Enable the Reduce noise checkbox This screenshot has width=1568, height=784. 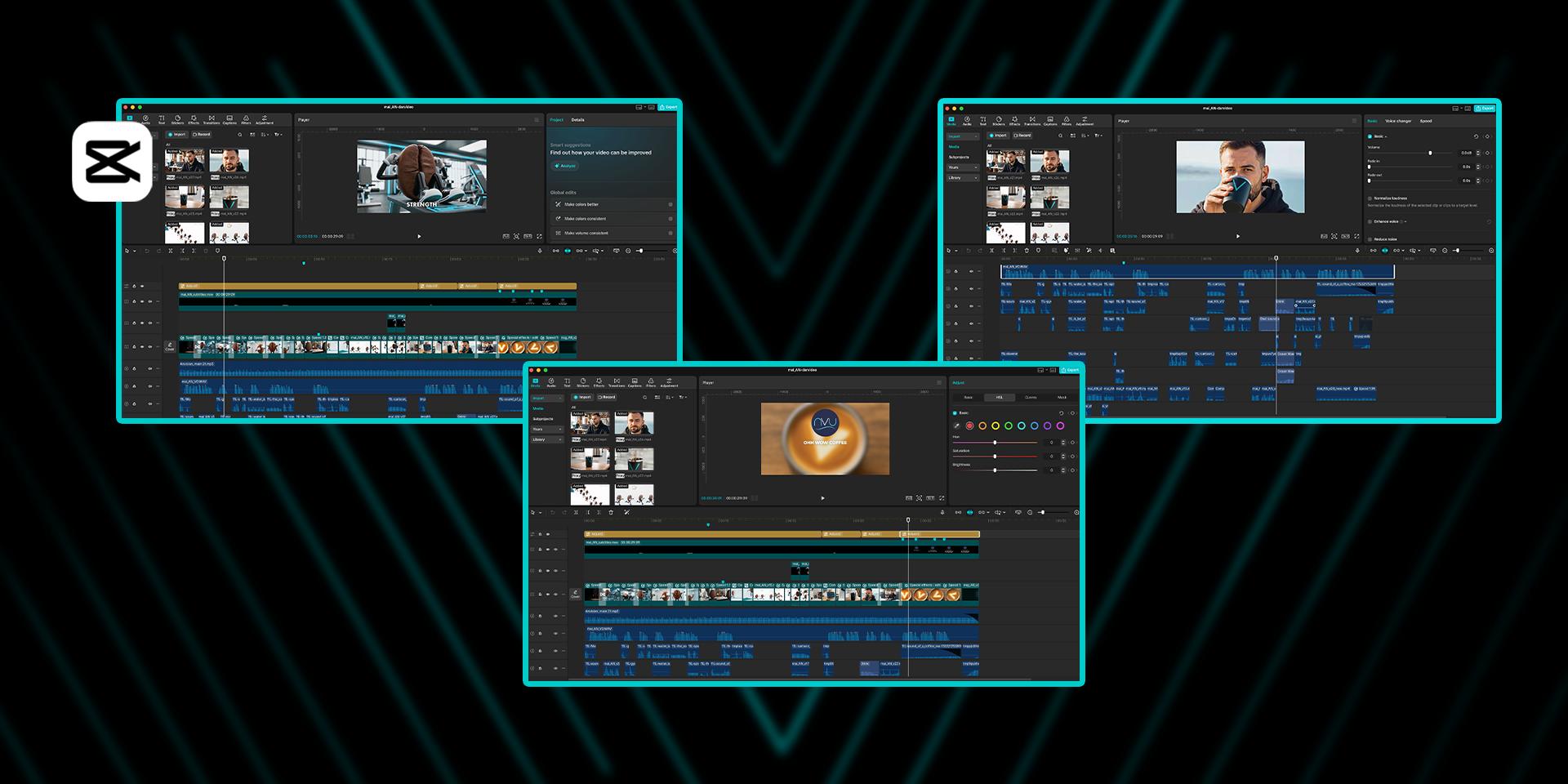(1370, 239)
